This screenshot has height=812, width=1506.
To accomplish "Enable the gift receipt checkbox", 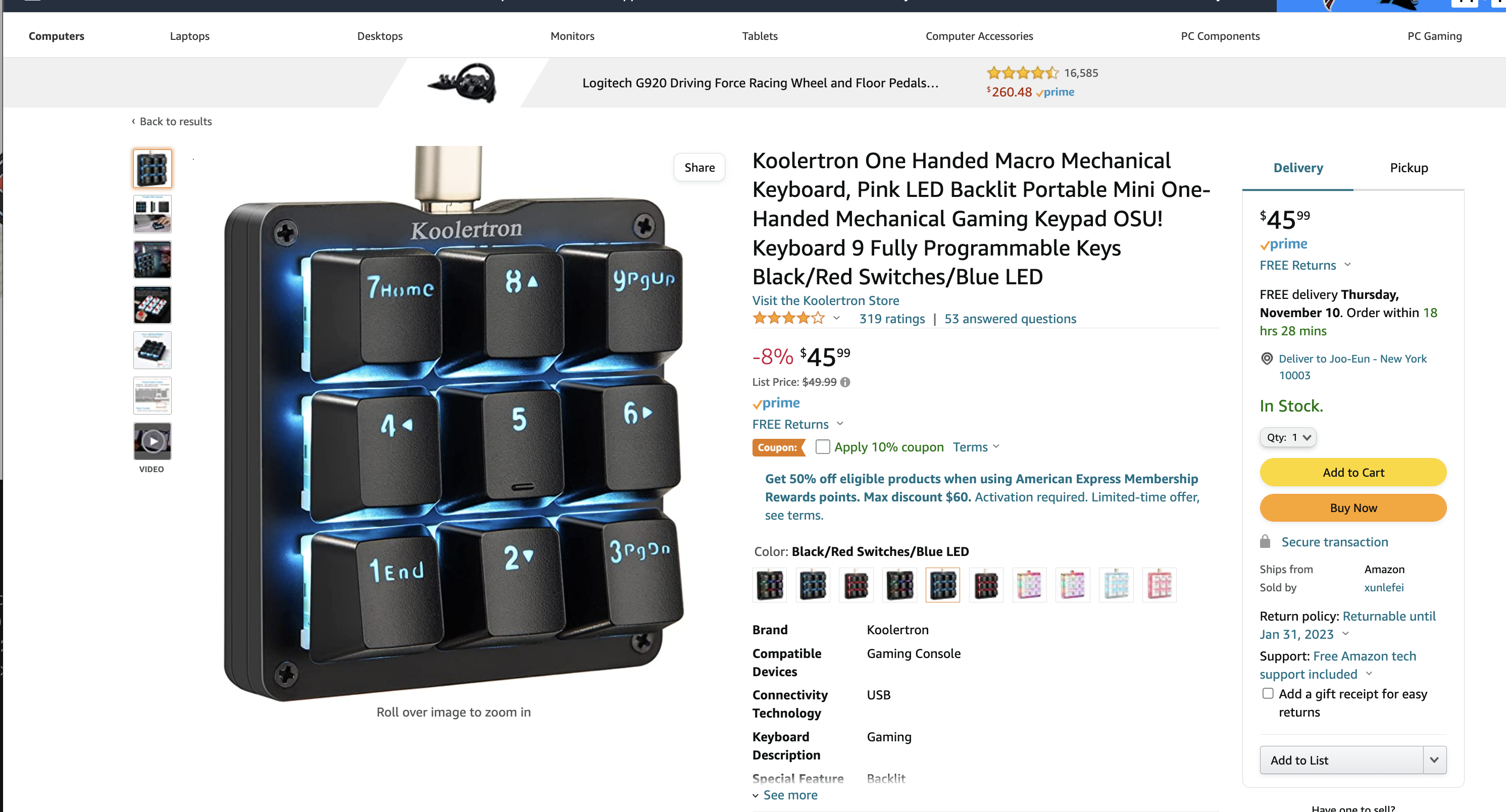I will click(x=1268, y=693).
